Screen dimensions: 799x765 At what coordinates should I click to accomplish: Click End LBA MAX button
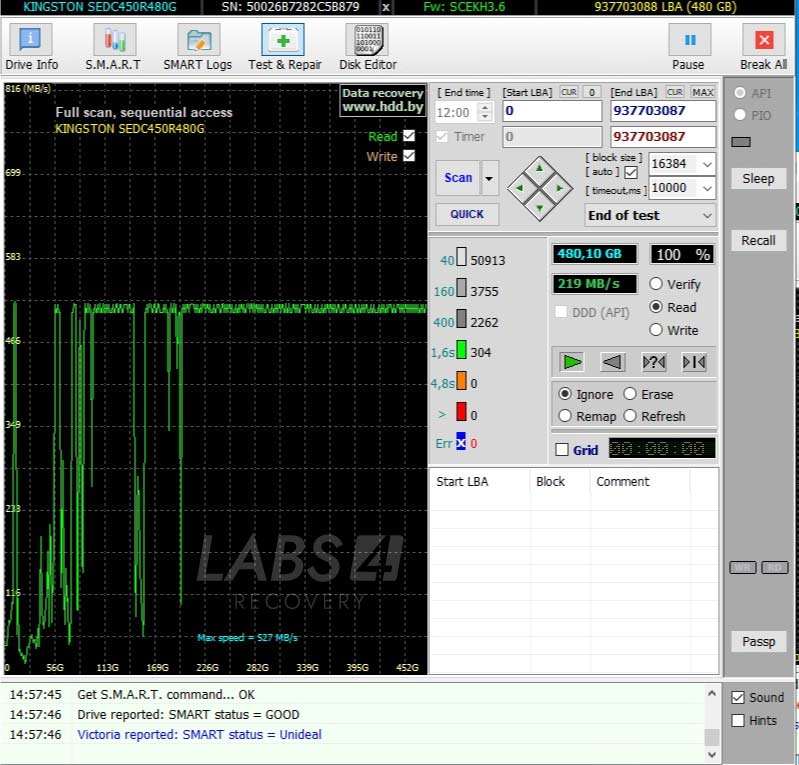703,92
